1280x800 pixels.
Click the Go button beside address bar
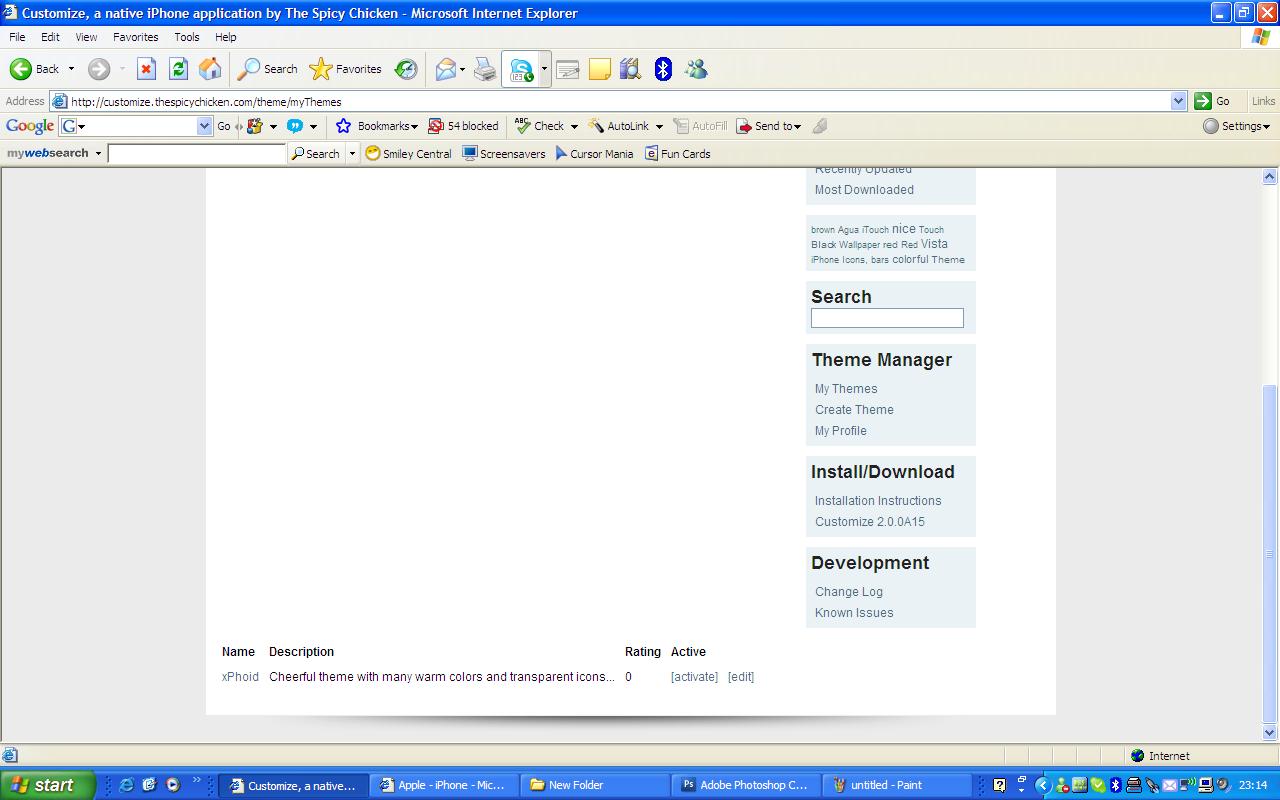click(1212, 101)
